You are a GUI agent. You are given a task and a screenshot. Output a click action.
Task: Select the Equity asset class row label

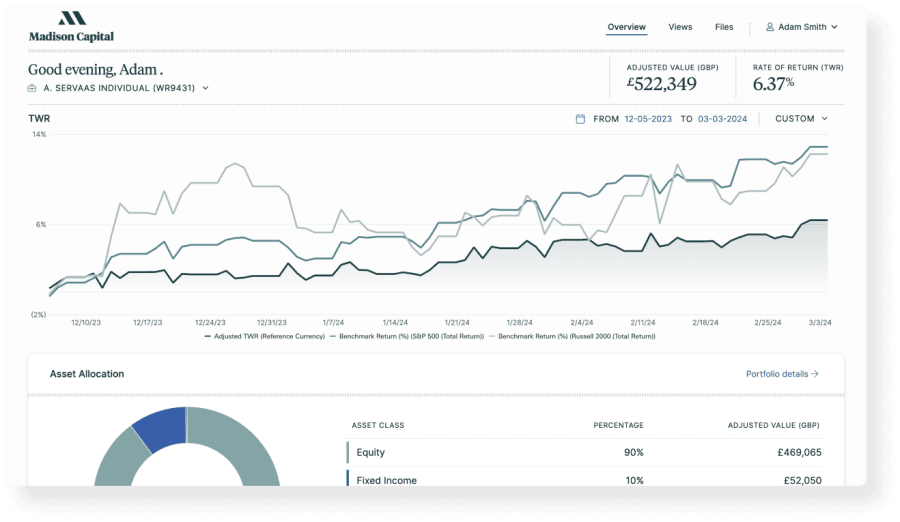pyautogui.click(x=370, y=453)
